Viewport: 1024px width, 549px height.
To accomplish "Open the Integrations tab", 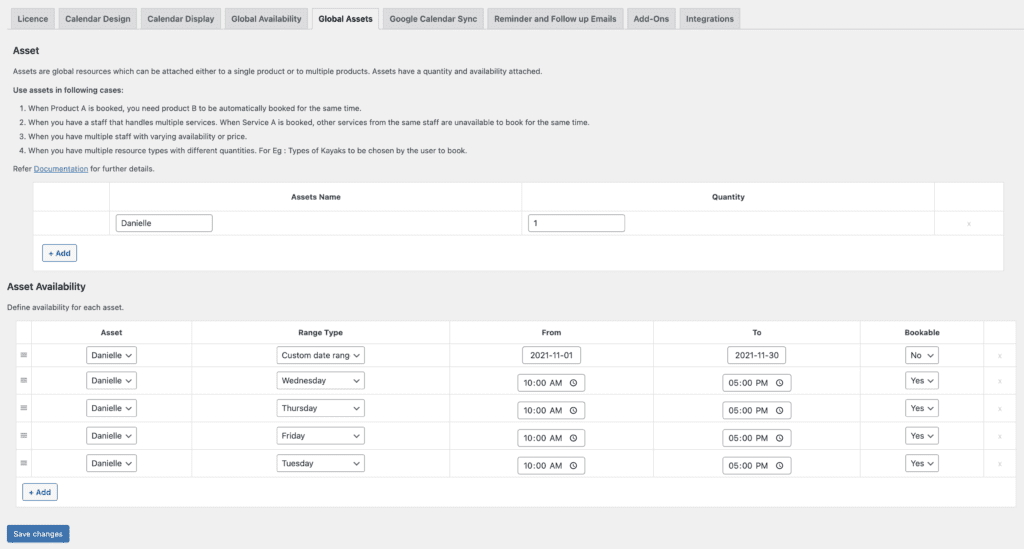I will coord(710,19).
